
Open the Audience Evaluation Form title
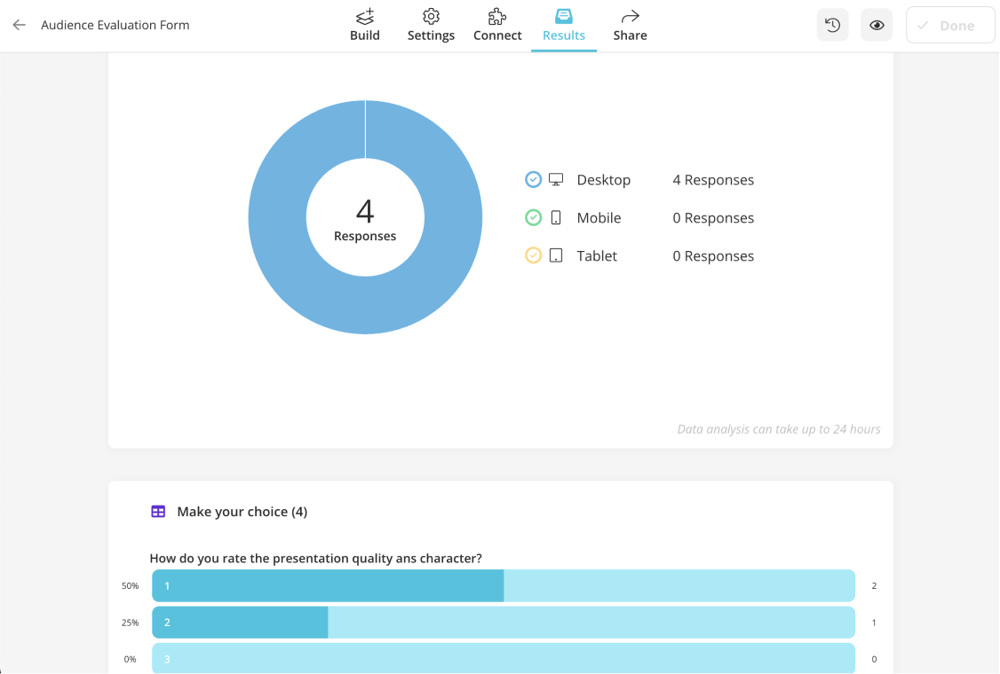pyautogui.click(x=115, y=24)
